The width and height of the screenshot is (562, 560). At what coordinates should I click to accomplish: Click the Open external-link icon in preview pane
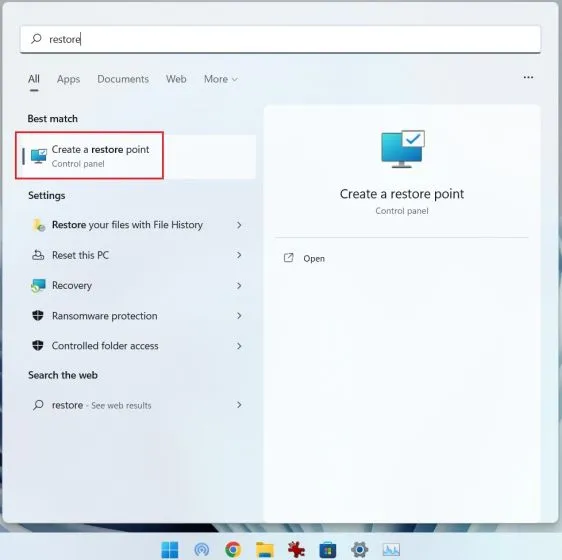[x=289, y=258]
